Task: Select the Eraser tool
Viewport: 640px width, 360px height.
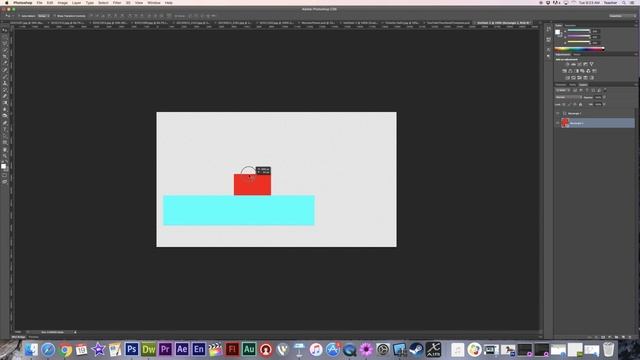Action: pyautogui.click(x=5, y=96)
